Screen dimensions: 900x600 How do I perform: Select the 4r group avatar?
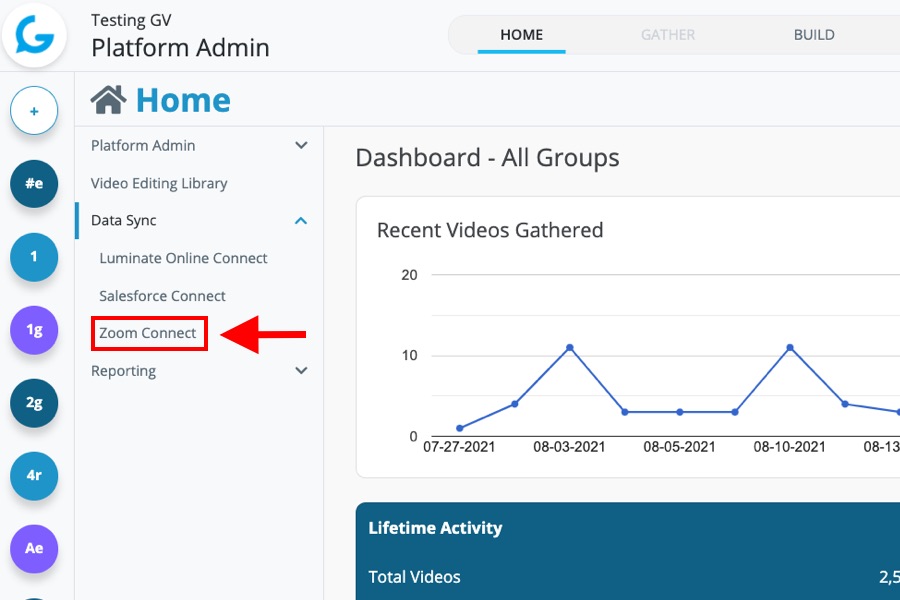pyautogui.click(x=34, y=476)
